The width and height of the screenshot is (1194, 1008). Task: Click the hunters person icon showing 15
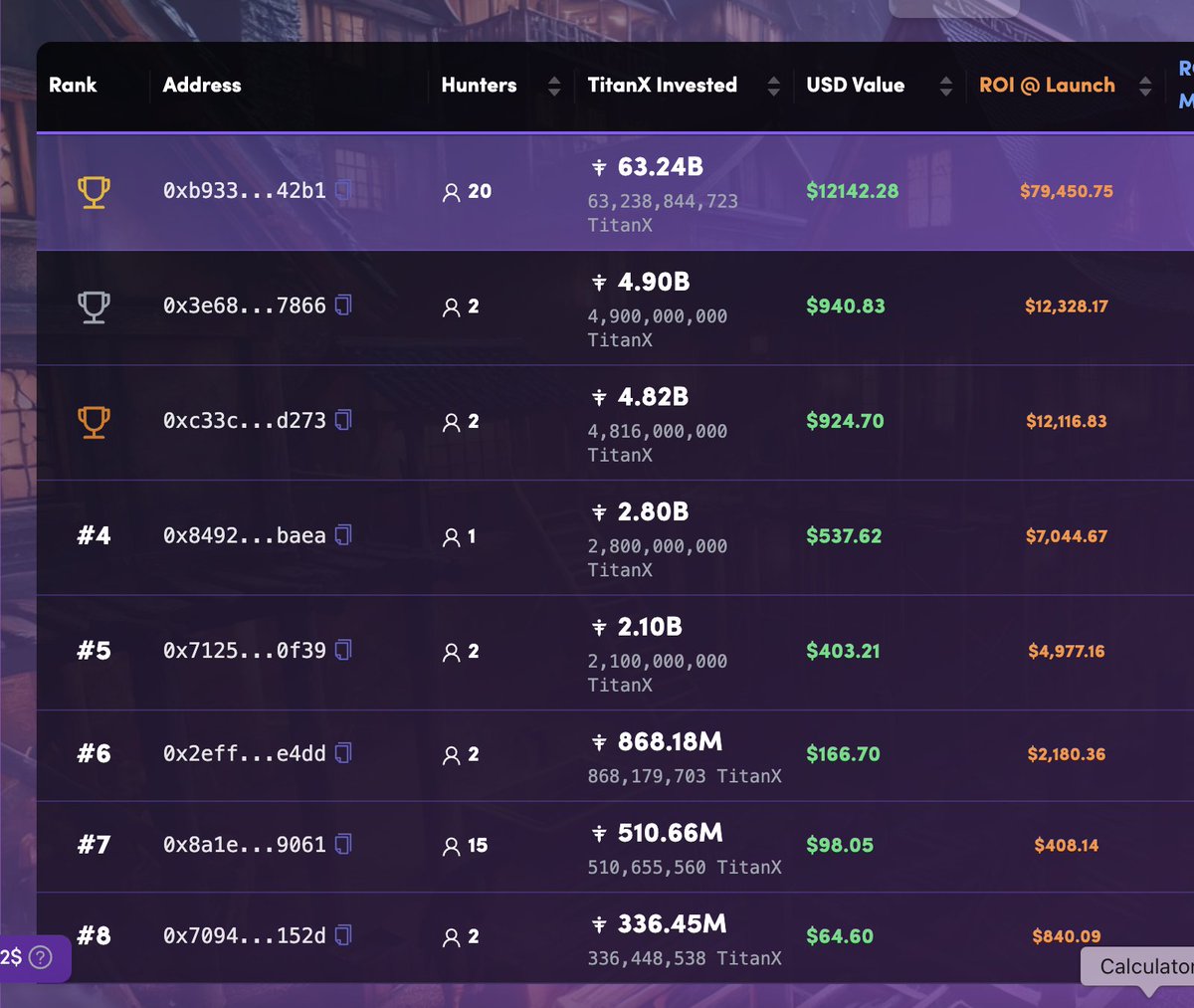point(451,846)
